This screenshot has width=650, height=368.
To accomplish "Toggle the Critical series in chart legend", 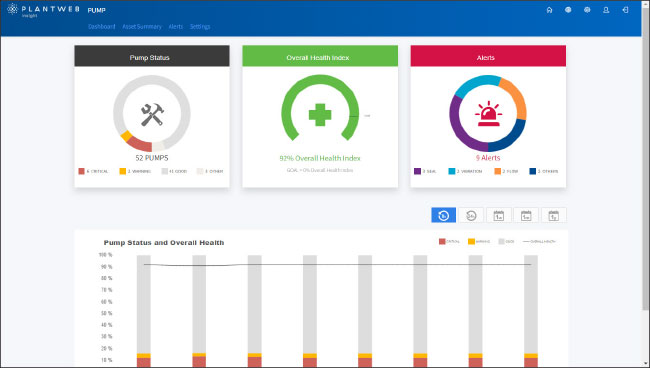I will pos(449,241).
